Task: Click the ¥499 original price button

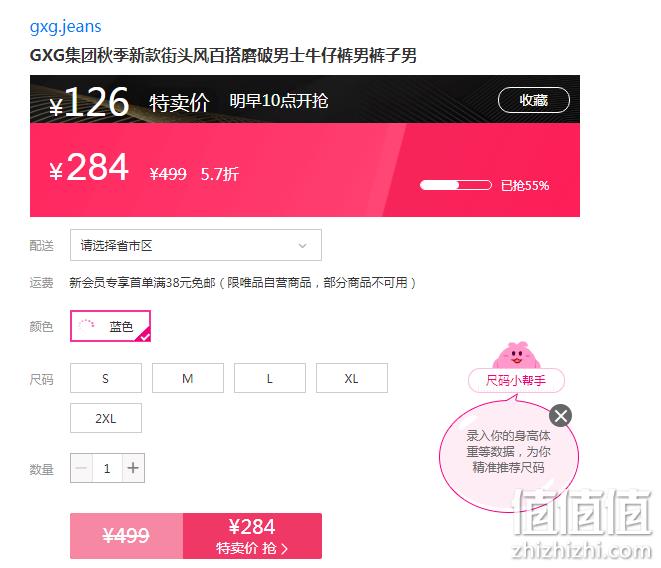Action: (x=126, y=536)
